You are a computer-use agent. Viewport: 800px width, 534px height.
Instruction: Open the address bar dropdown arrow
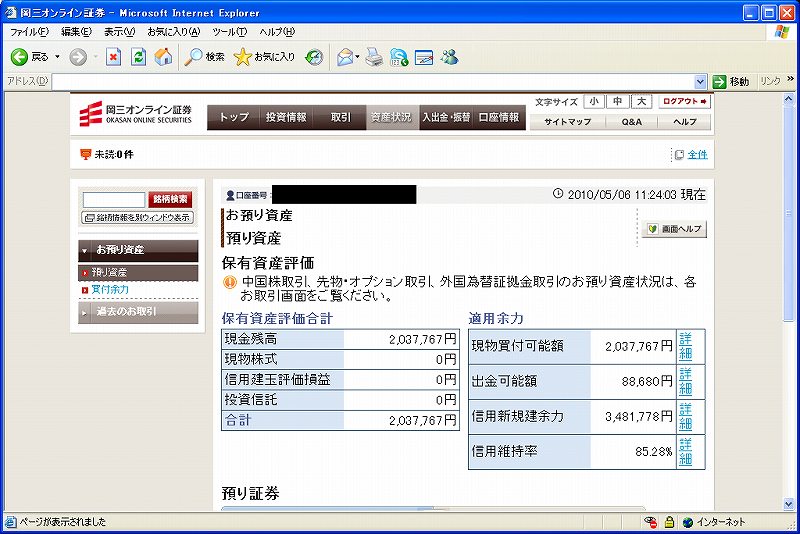pos(701,82)
